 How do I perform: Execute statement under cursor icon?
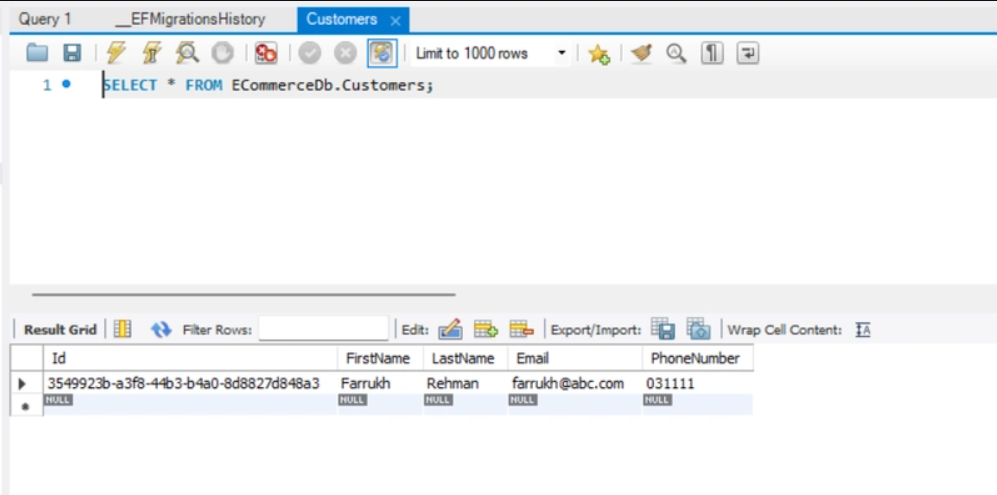pyautogui.click(x=152, y=53)
